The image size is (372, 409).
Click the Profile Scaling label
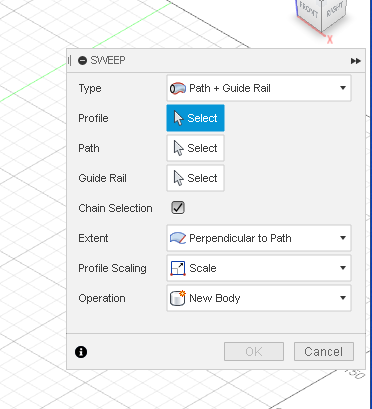tap(112, 268)
